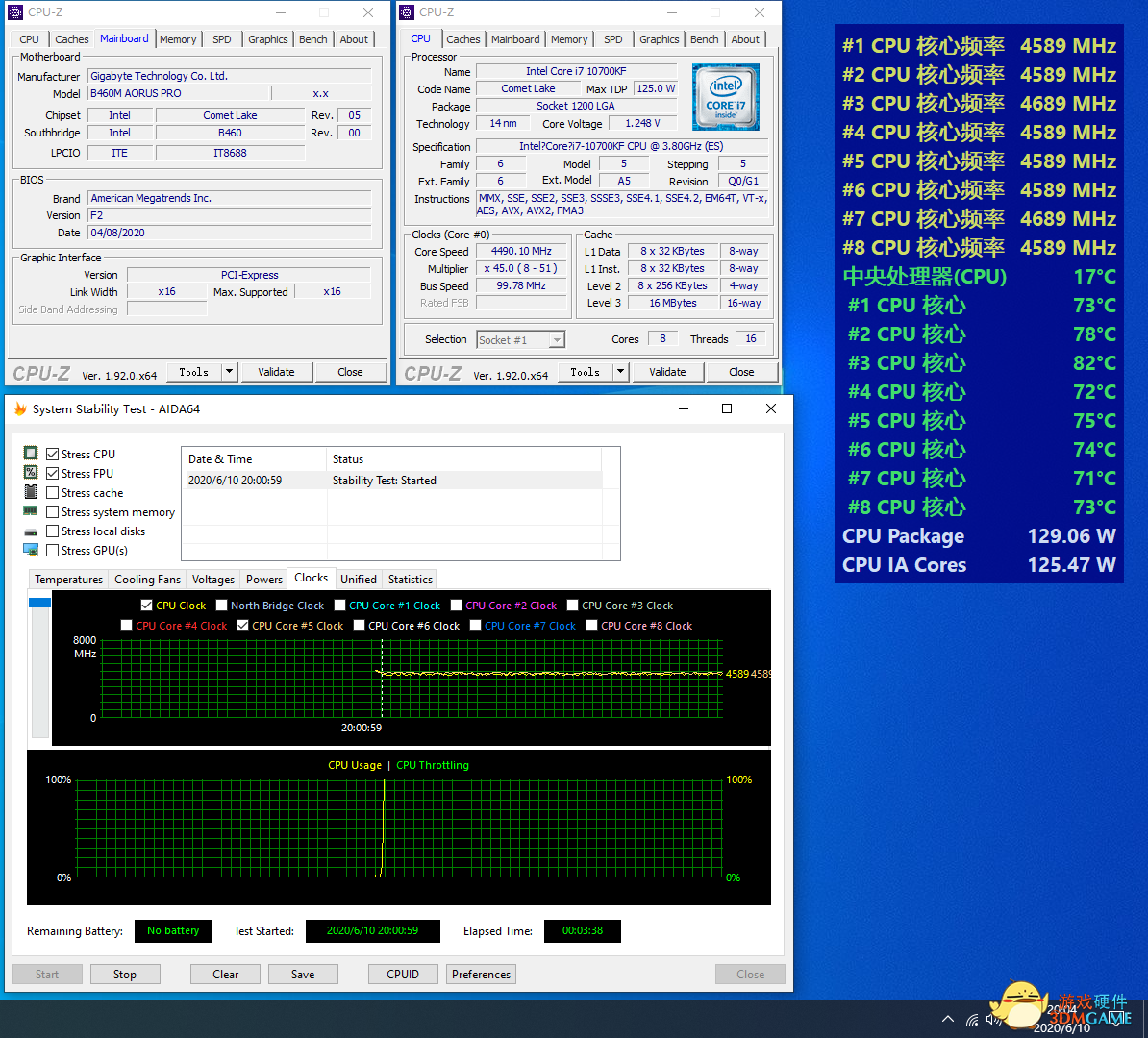Open the network icon in the taskbar tray

(x=972, y=1019)
